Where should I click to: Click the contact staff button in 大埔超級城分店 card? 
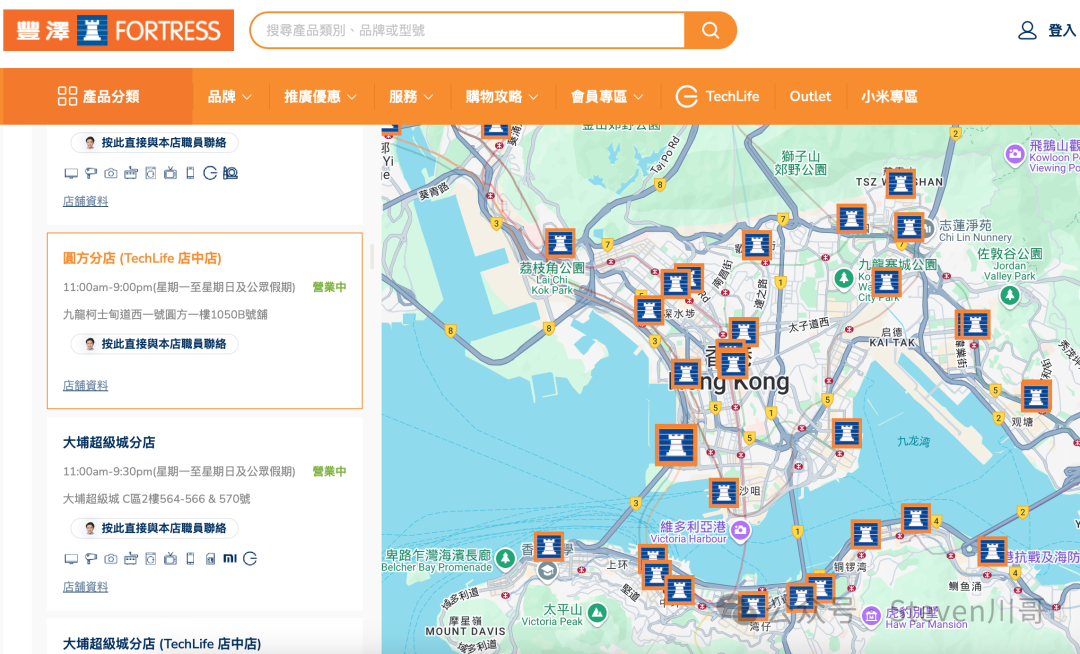click(155, 528)
